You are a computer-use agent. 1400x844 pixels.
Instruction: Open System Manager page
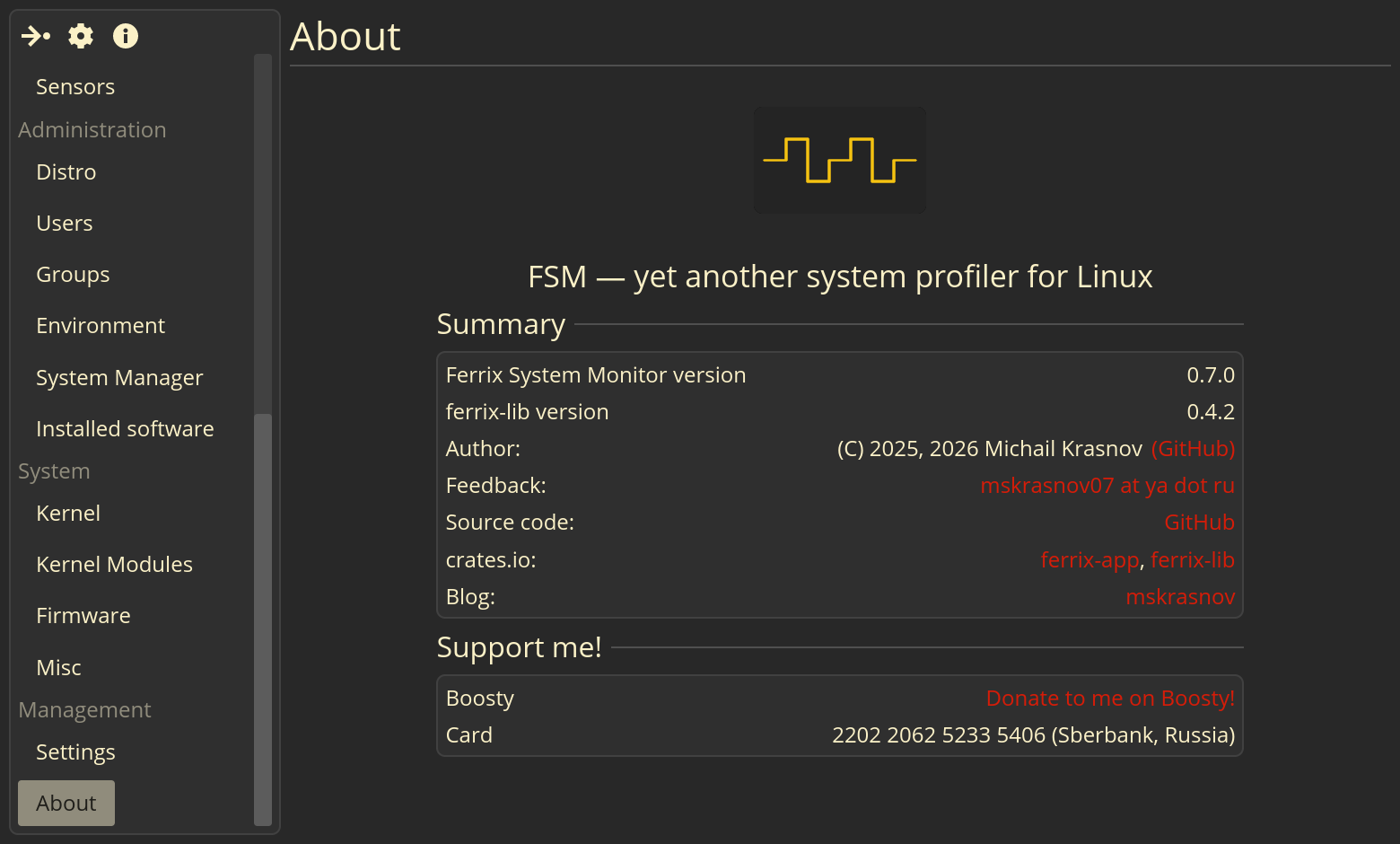coord(119,378)
